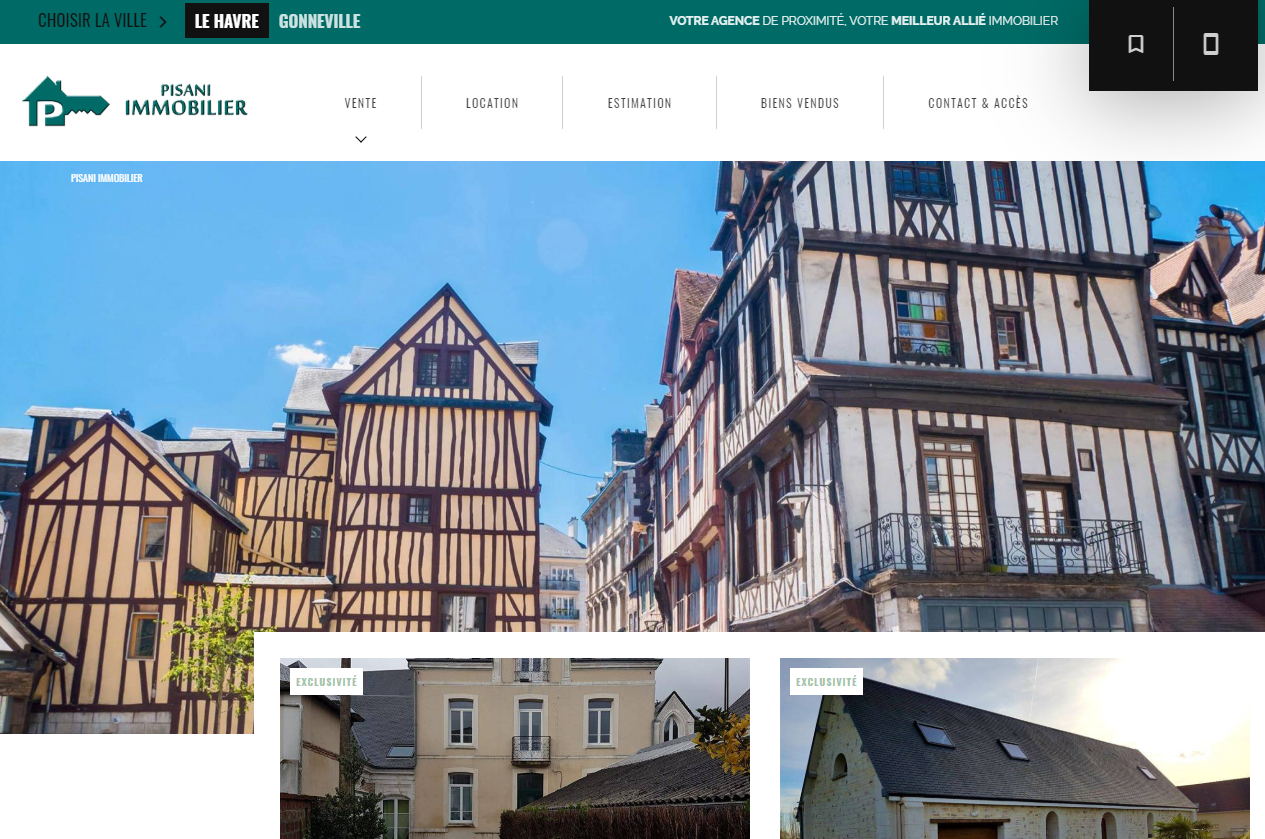Open the Location menu
Viewport: 1265px width, 839px height.
[x=492, y=103]
